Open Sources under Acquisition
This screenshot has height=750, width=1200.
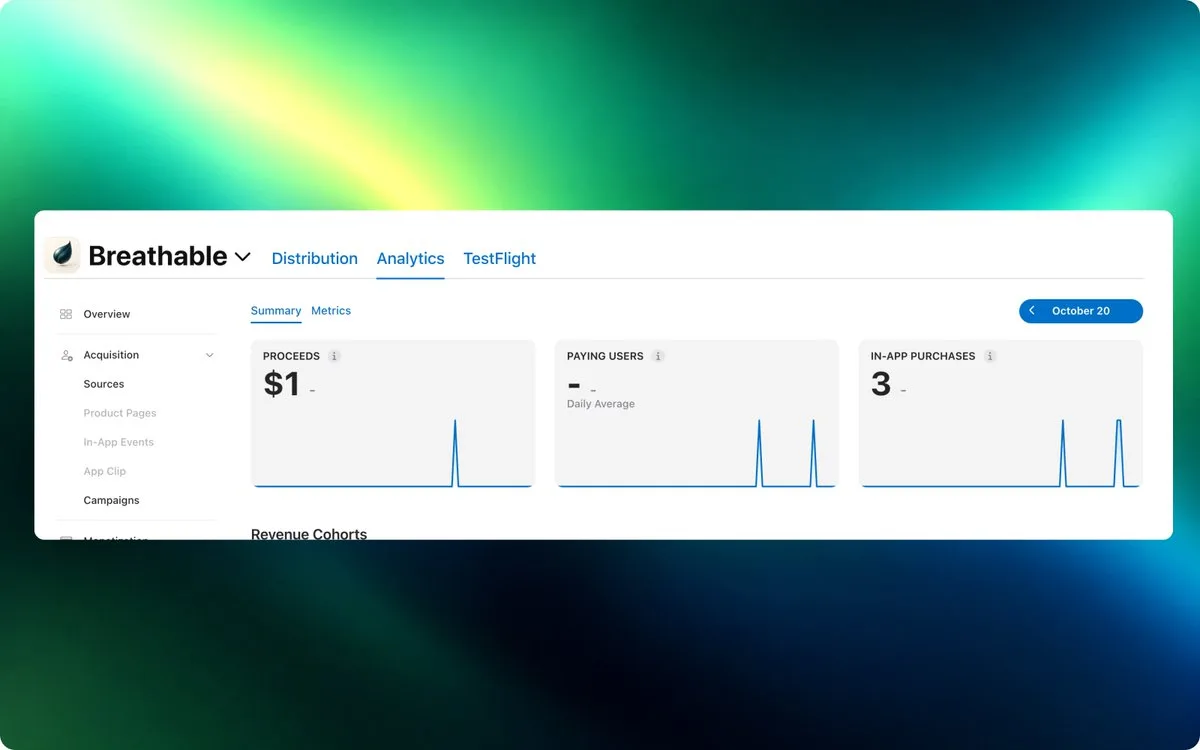click(104, 384)
